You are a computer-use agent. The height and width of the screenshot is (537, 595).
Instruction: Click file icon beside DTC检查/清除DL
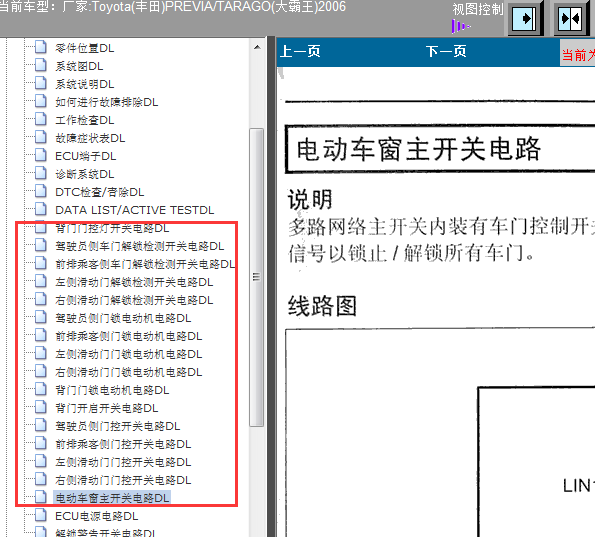coord(41,191)
